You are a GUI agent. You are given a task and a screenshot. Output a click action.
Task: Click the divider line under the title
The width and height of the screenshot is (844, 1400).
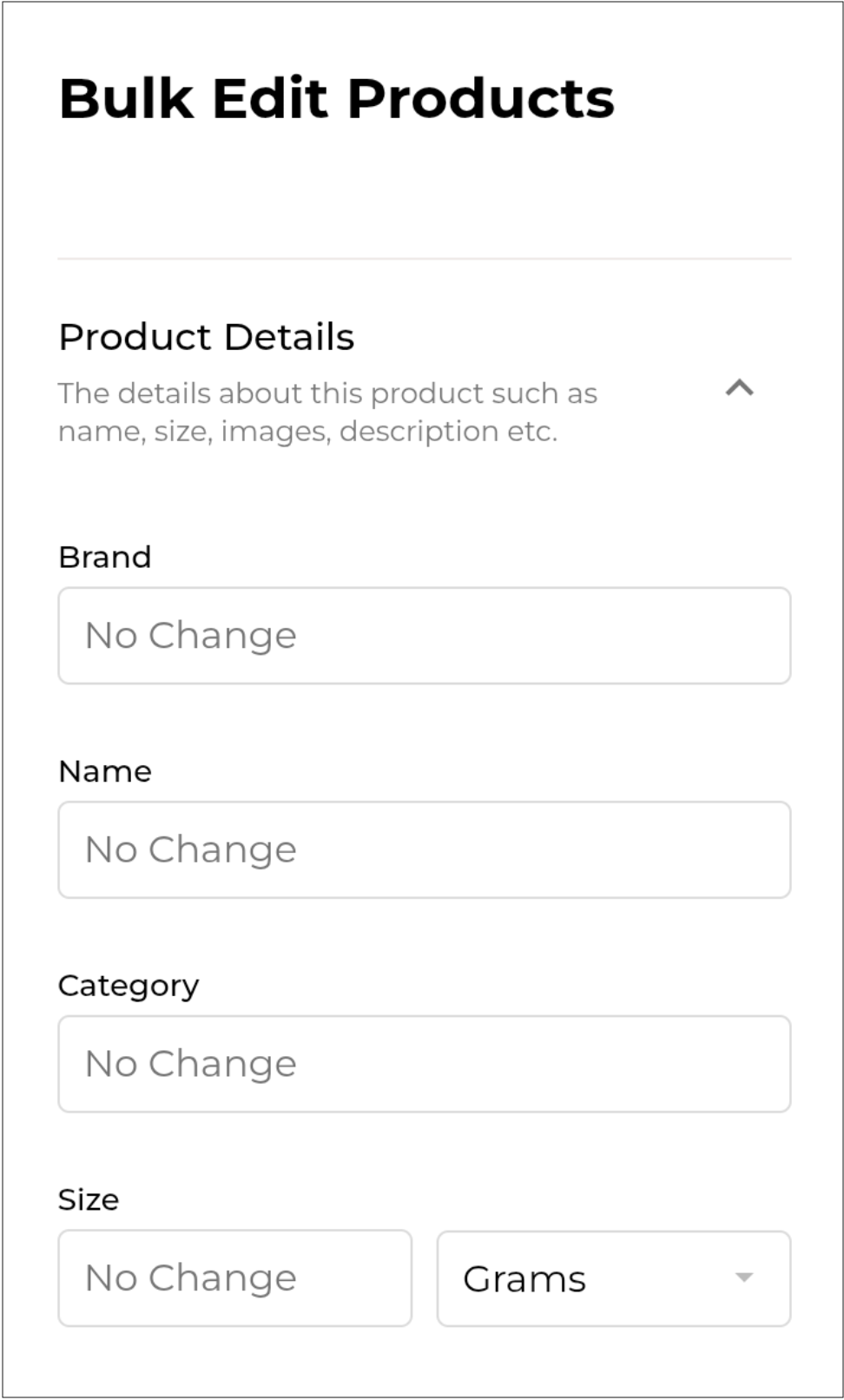[424, 259]
